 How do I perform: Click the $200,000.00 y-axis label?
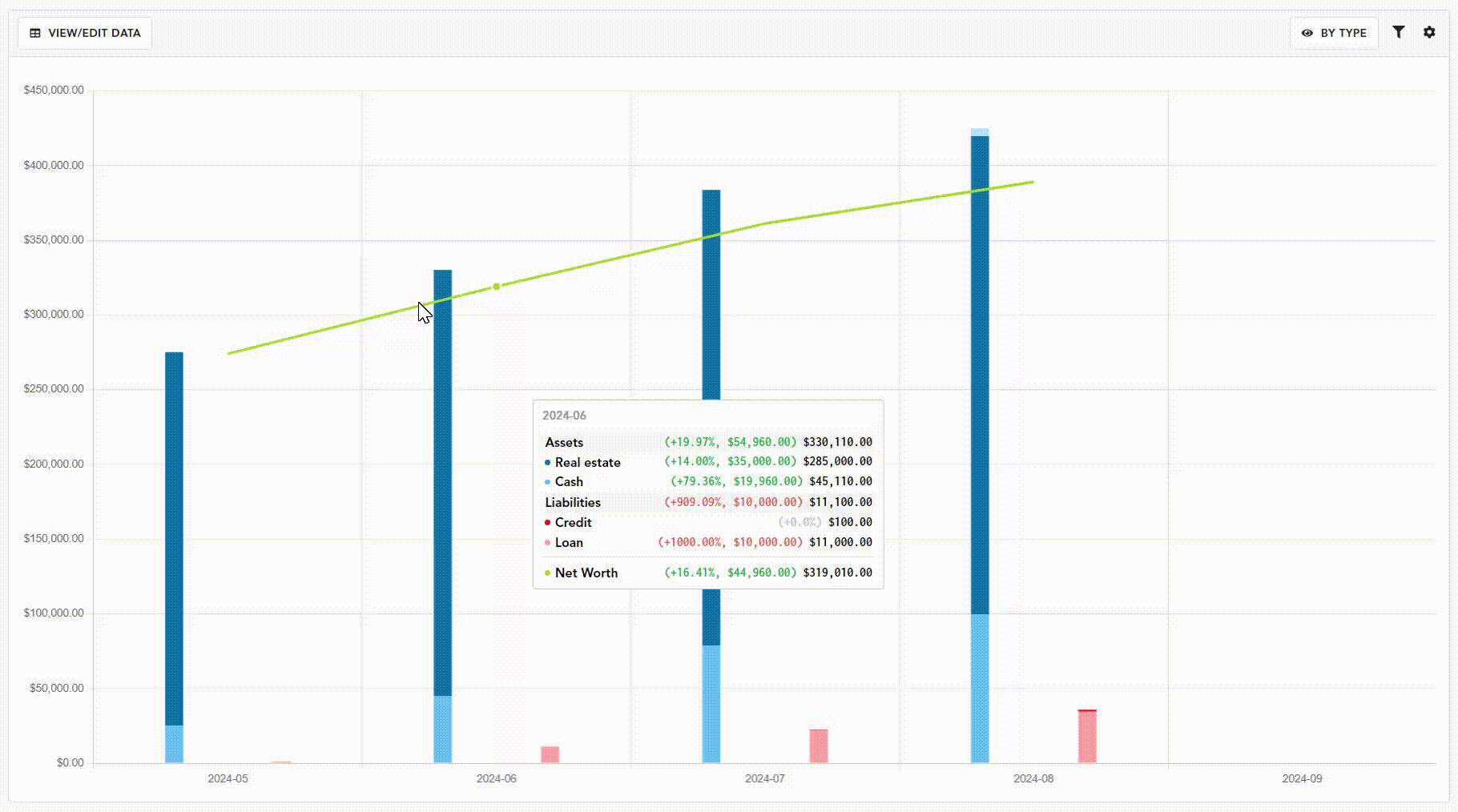point(54,464)
